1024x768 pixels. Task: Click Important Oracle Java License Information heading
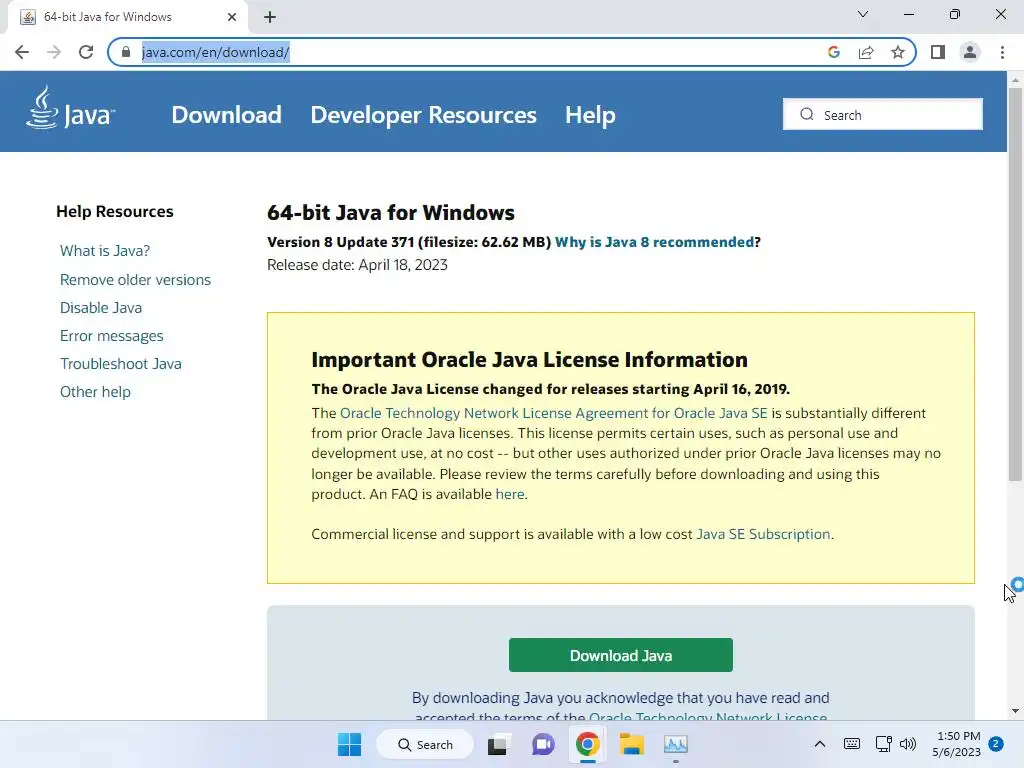pos(530,360)
